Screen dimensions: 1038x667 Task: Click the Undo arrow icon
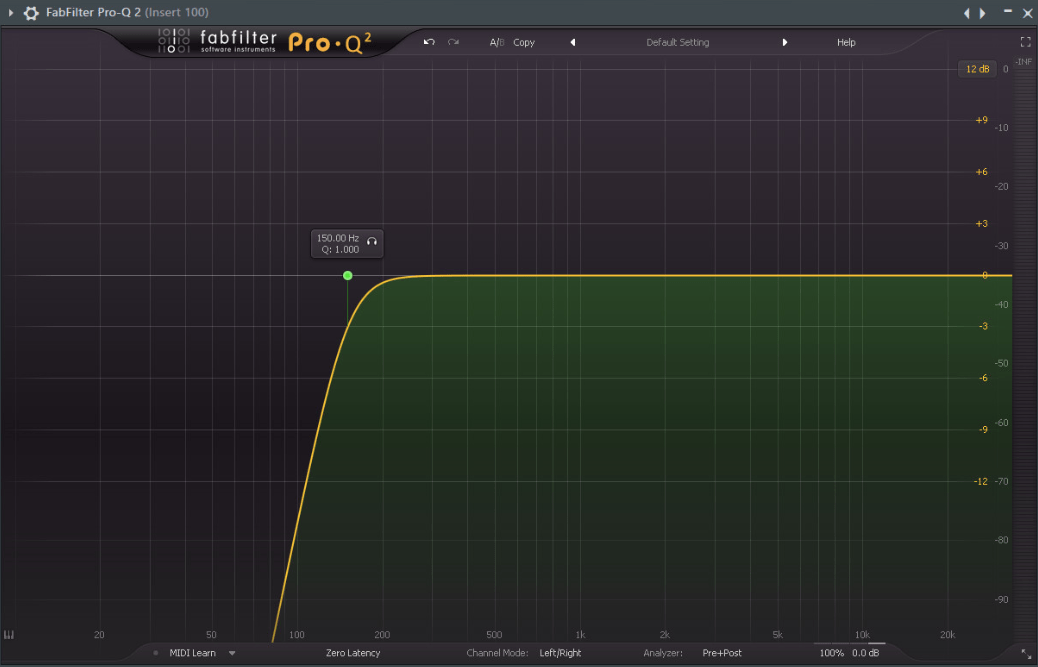click(x=429, y=42)
